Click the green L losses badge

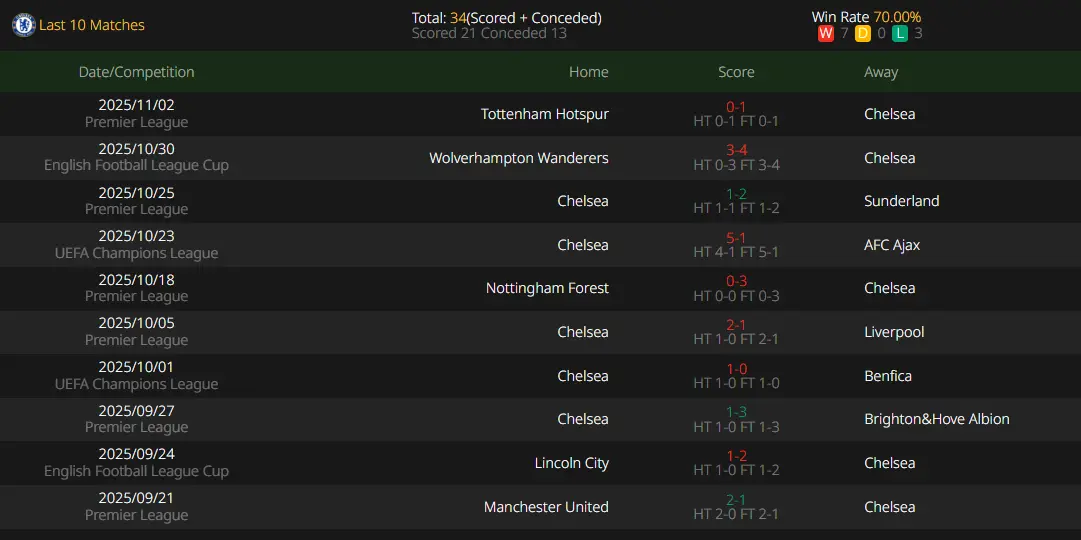pyautogui.click(x=900, y=34)
